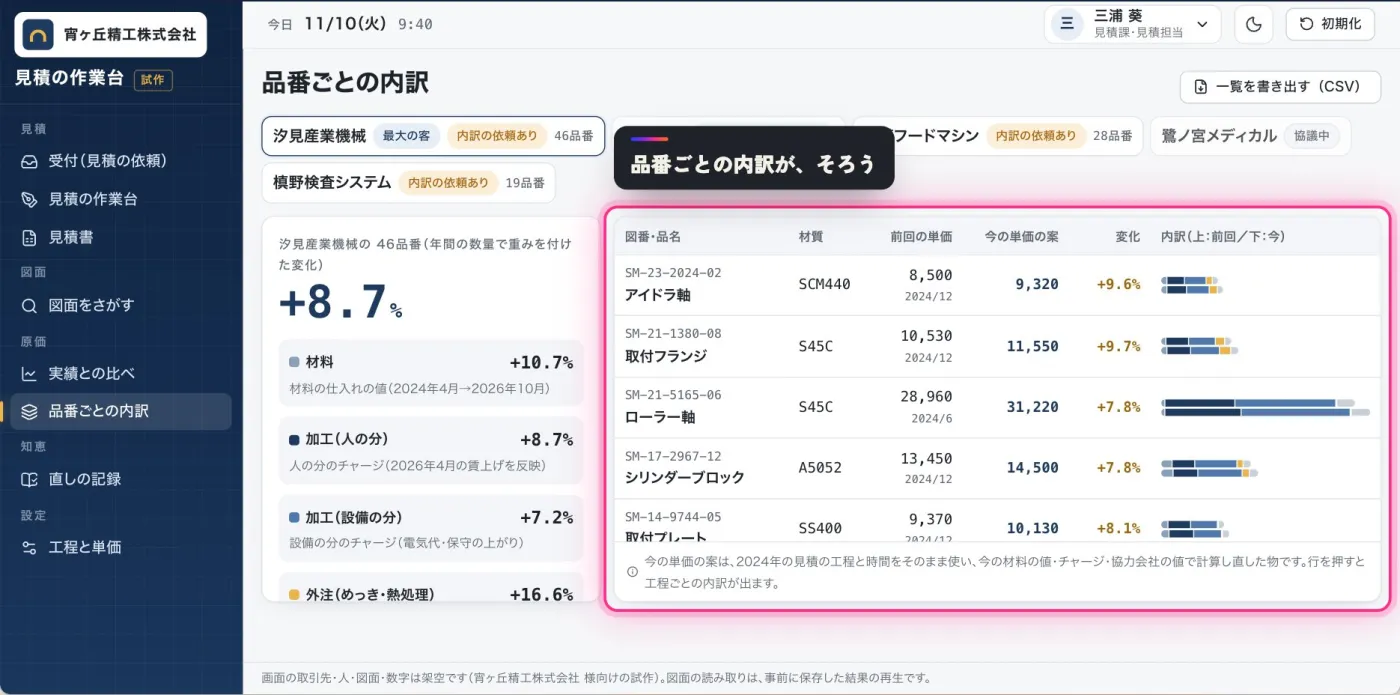The height and width of the screenshot is (695, 1400).
Task: Open the 三浦 葵 user dropdown
Action: pyautogui.click(x=1133, y=24)
